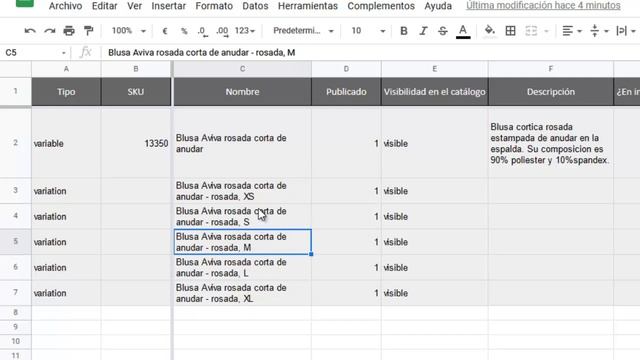The image size is (640, 360).
Task: Select column F header
Action: 551,69
